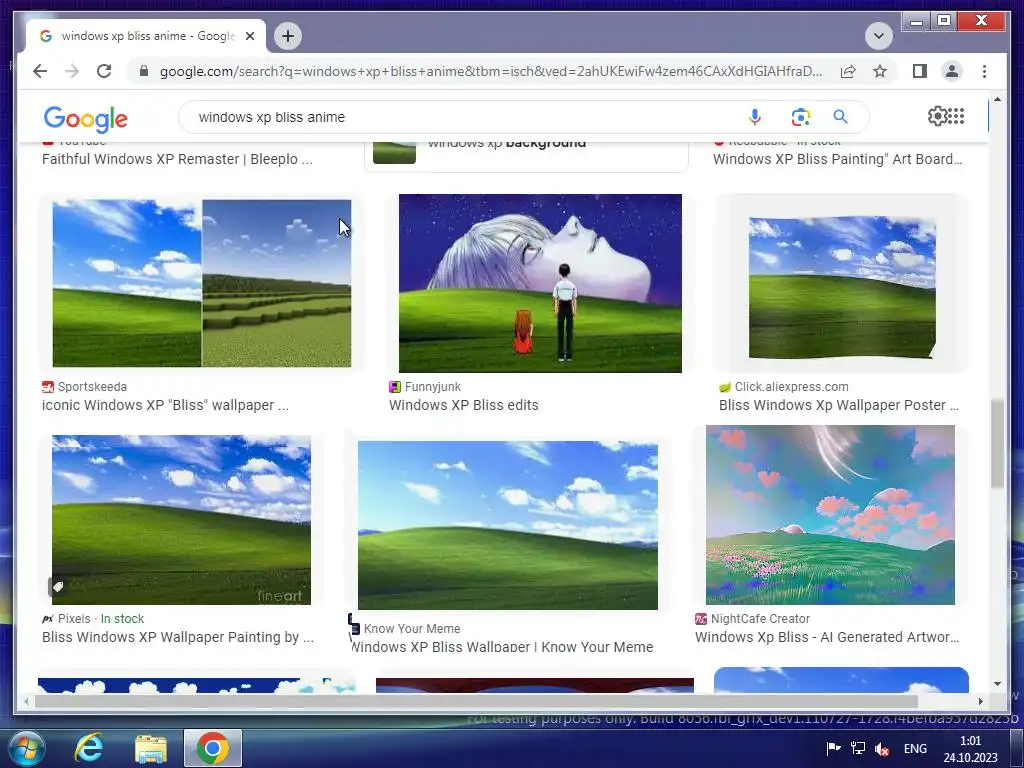Click the Funnyjunk source label

(x=432, y=387)
